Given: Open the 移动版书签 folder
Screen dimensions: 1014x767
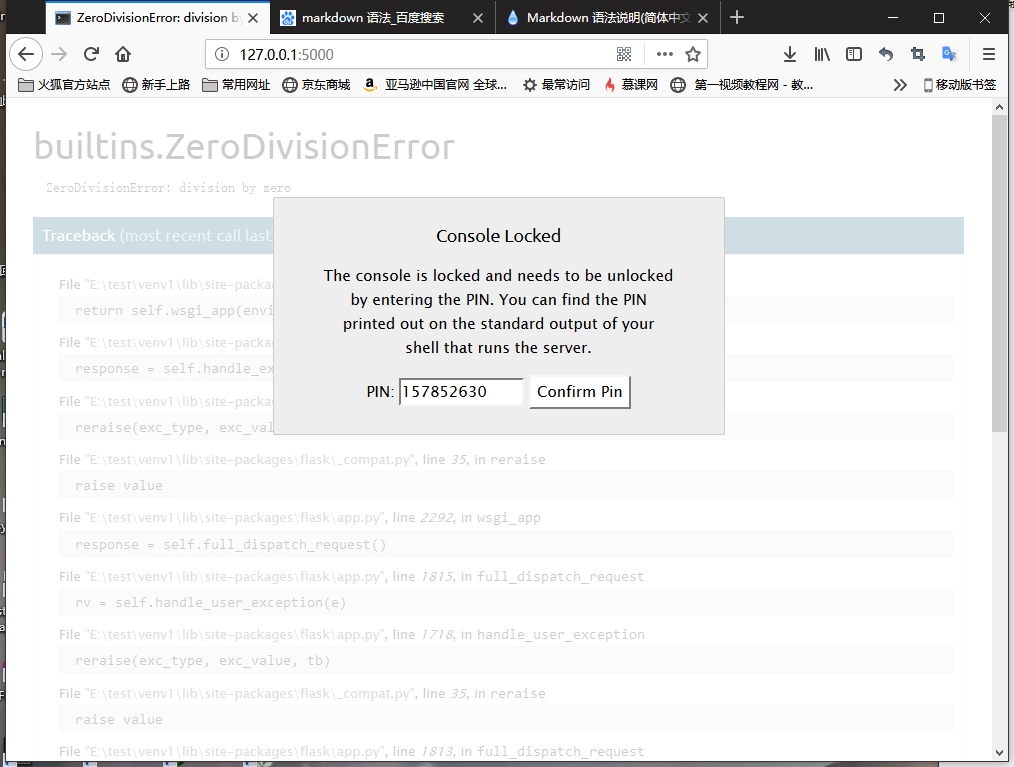Looking at the screenshot, I should [x=960, y=85].
